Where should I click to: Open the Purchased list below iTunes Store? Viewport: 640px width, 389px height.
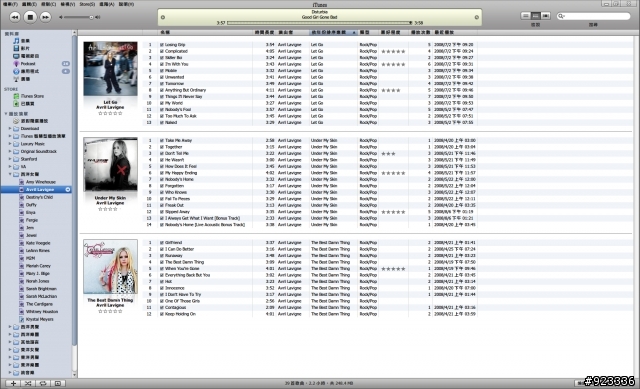click(24, 104)
